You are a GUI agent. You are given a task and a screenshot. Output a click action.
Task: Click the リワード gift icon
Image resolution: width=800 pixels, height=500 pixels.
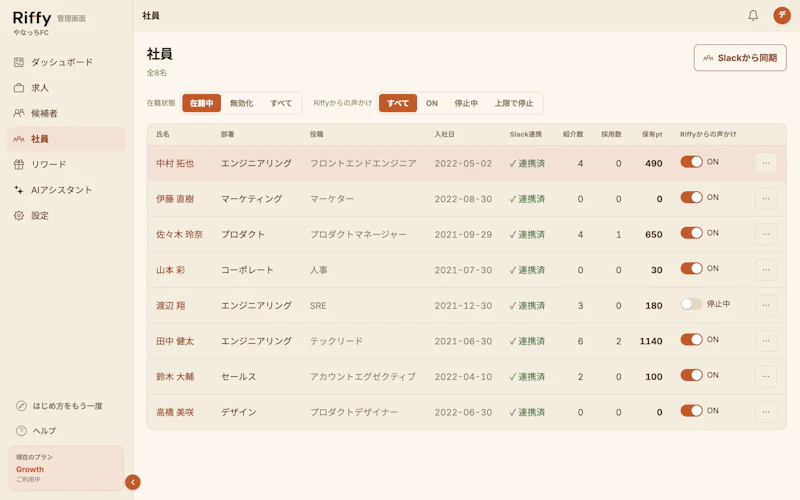(19, 164)
